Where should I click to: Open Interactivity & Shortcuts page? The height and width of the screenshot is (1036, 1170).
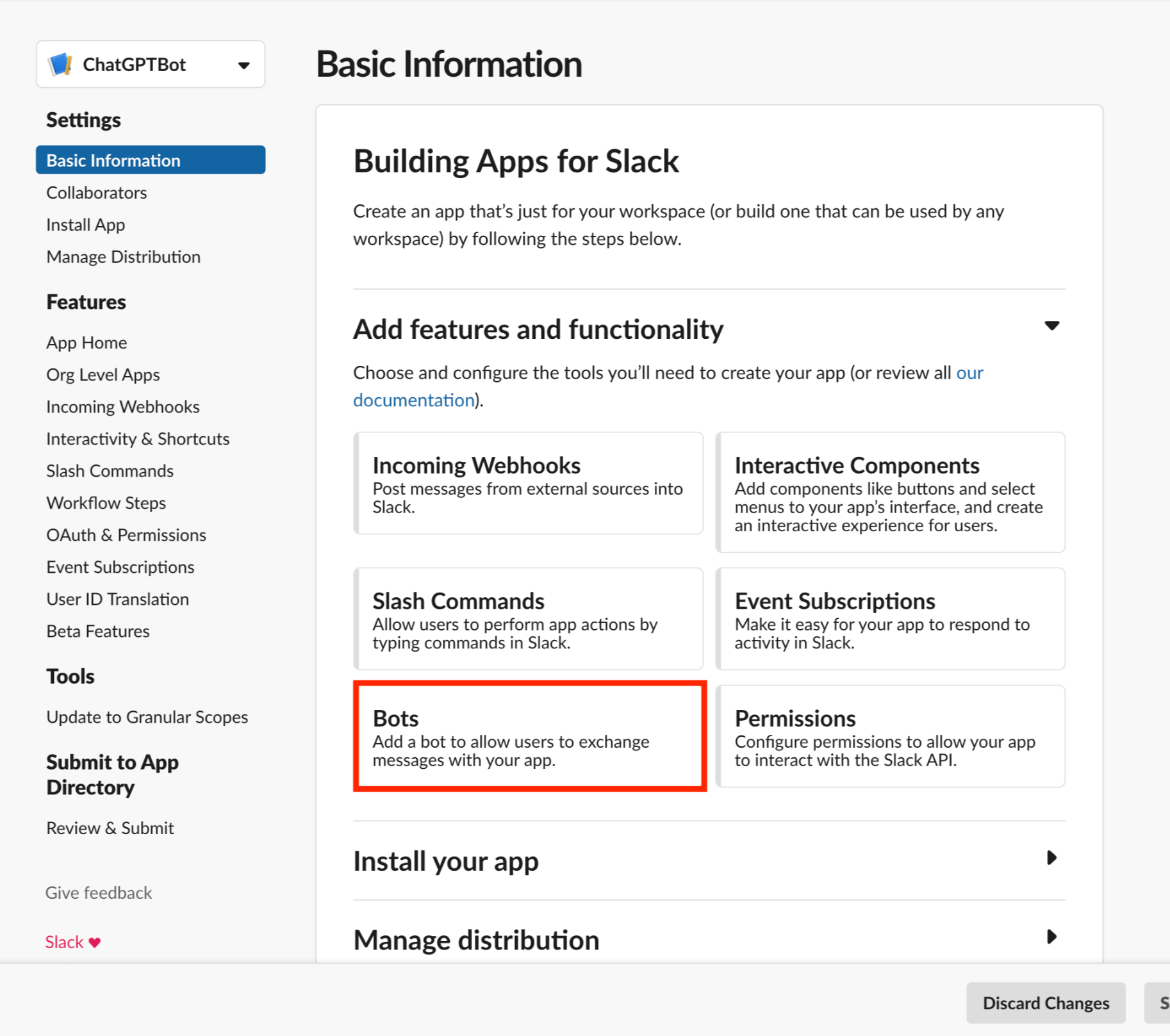pyautogui.click(x=138, y=439)
